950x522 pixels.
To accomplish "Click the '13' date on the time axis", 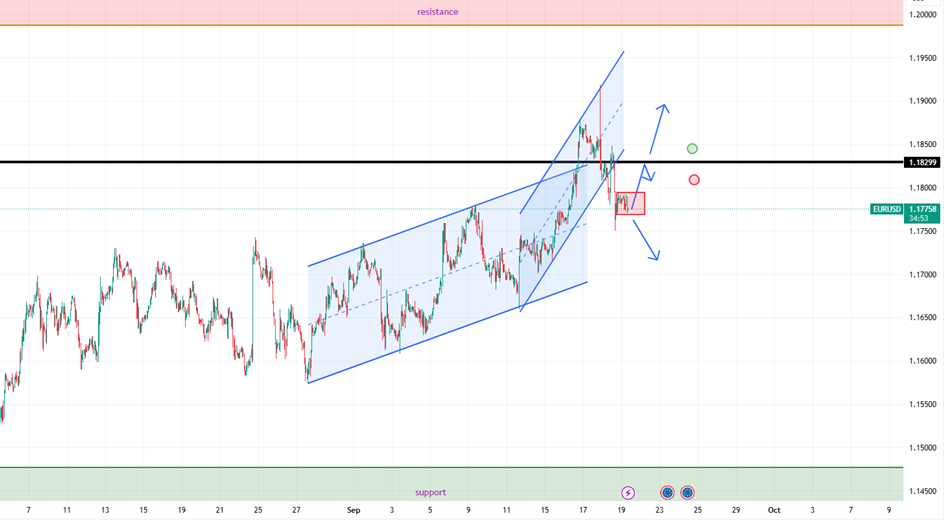I will [105, 510].
